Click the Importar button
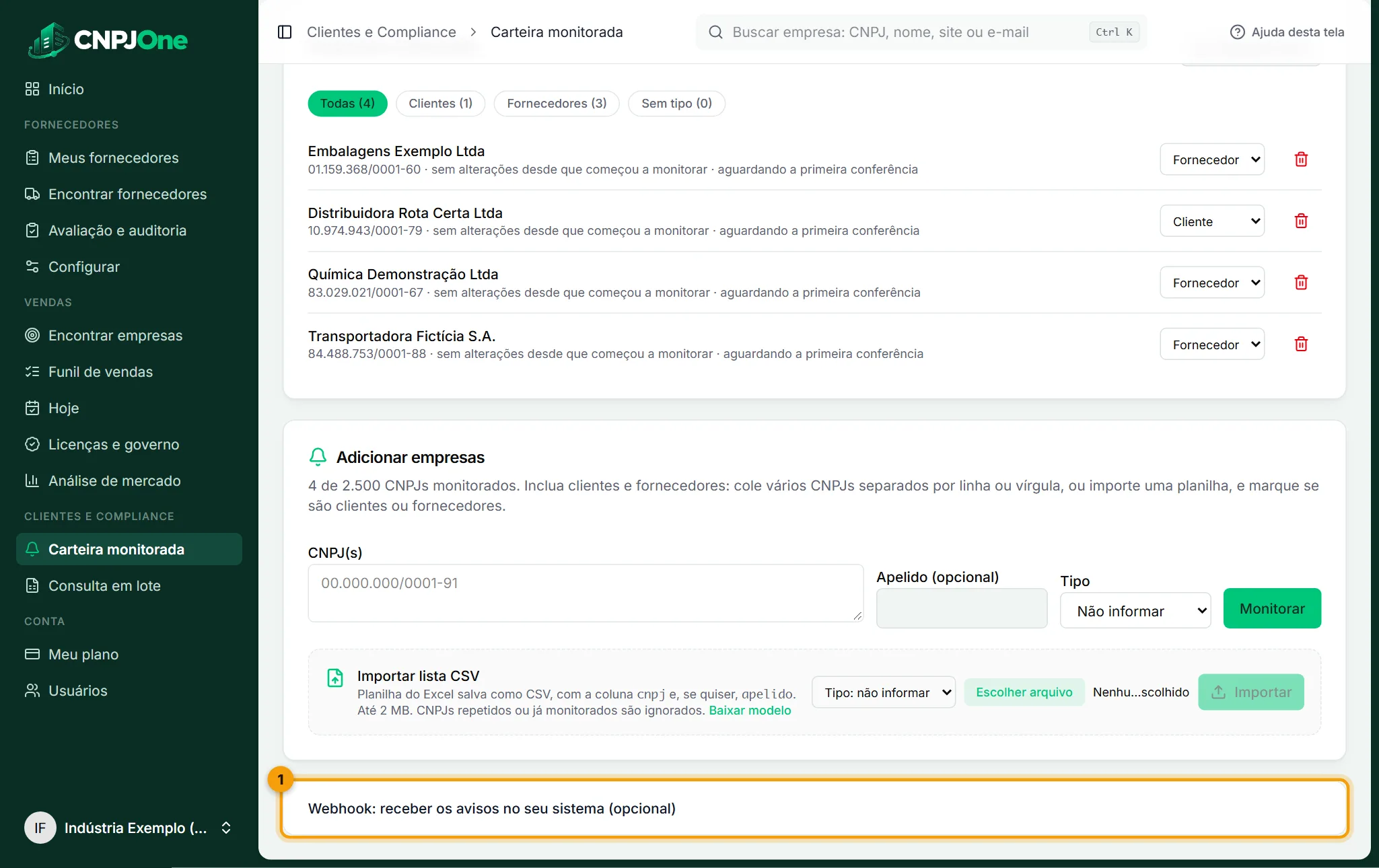 (x=1251, y=692)
